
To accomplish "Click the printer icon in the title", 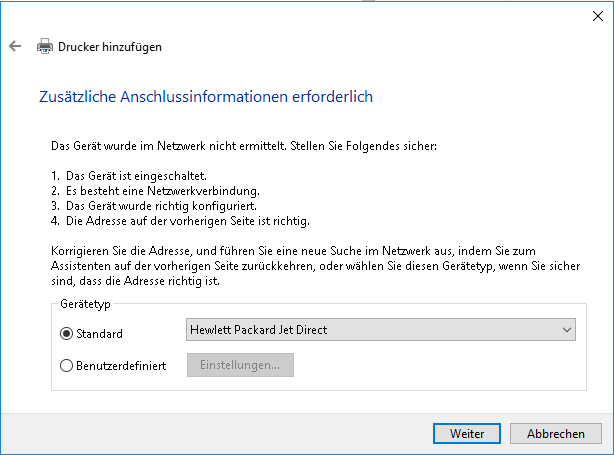I will (x=45, y=46).
